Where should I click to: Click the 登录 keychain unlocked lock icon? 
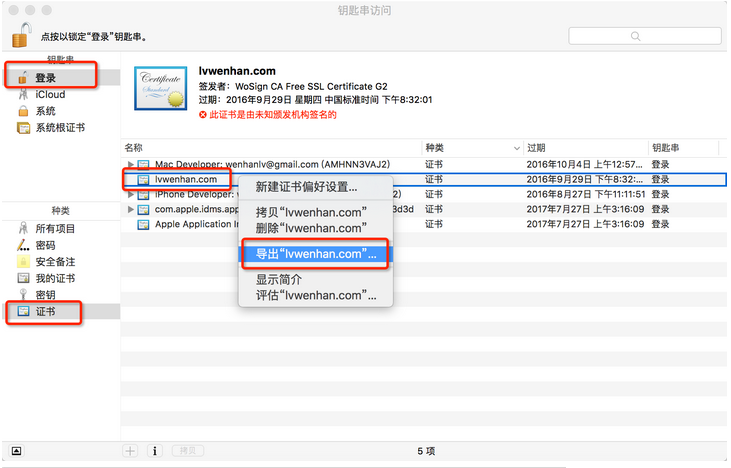23,78
